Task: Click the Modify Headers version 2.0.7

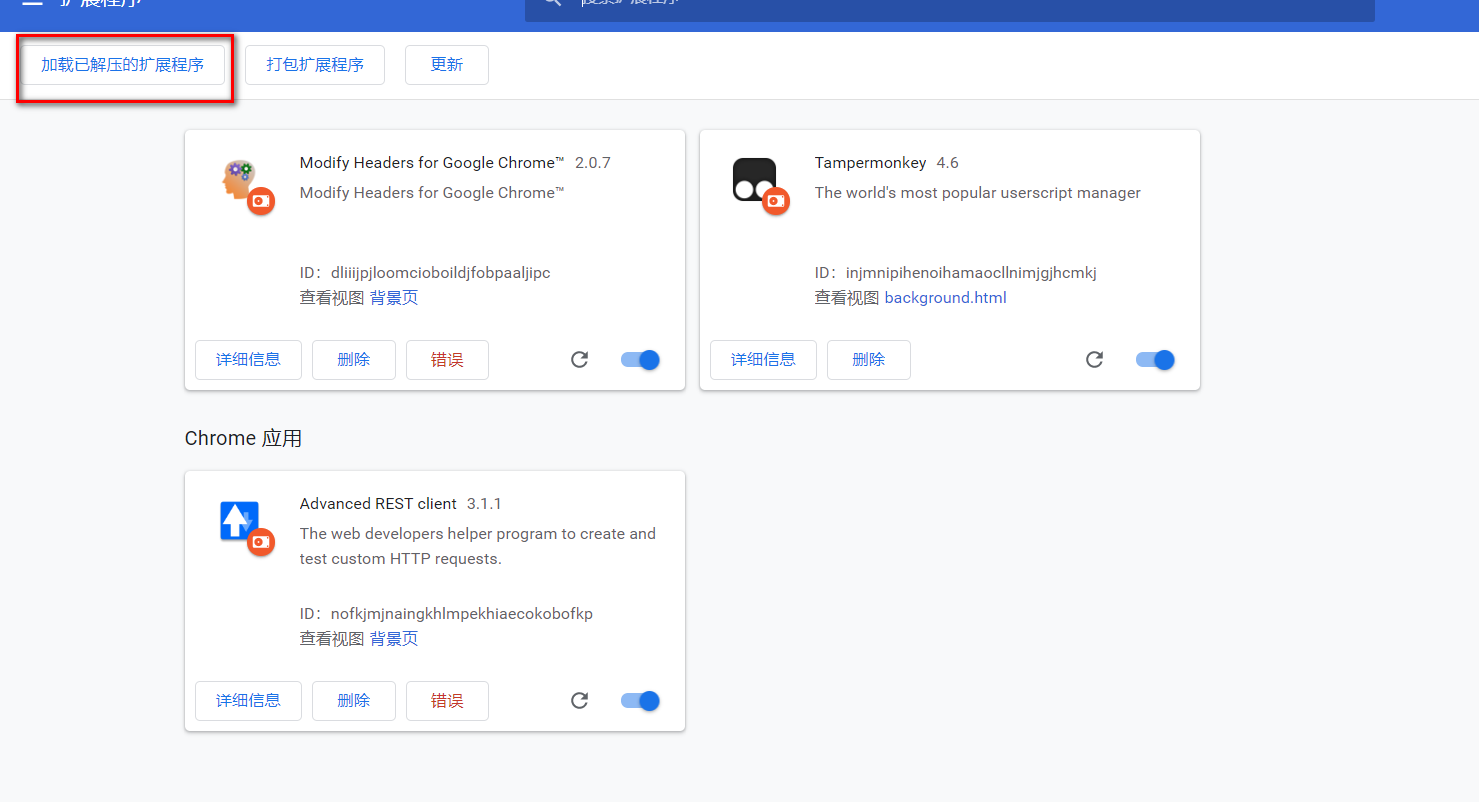Action: (593, 163)
